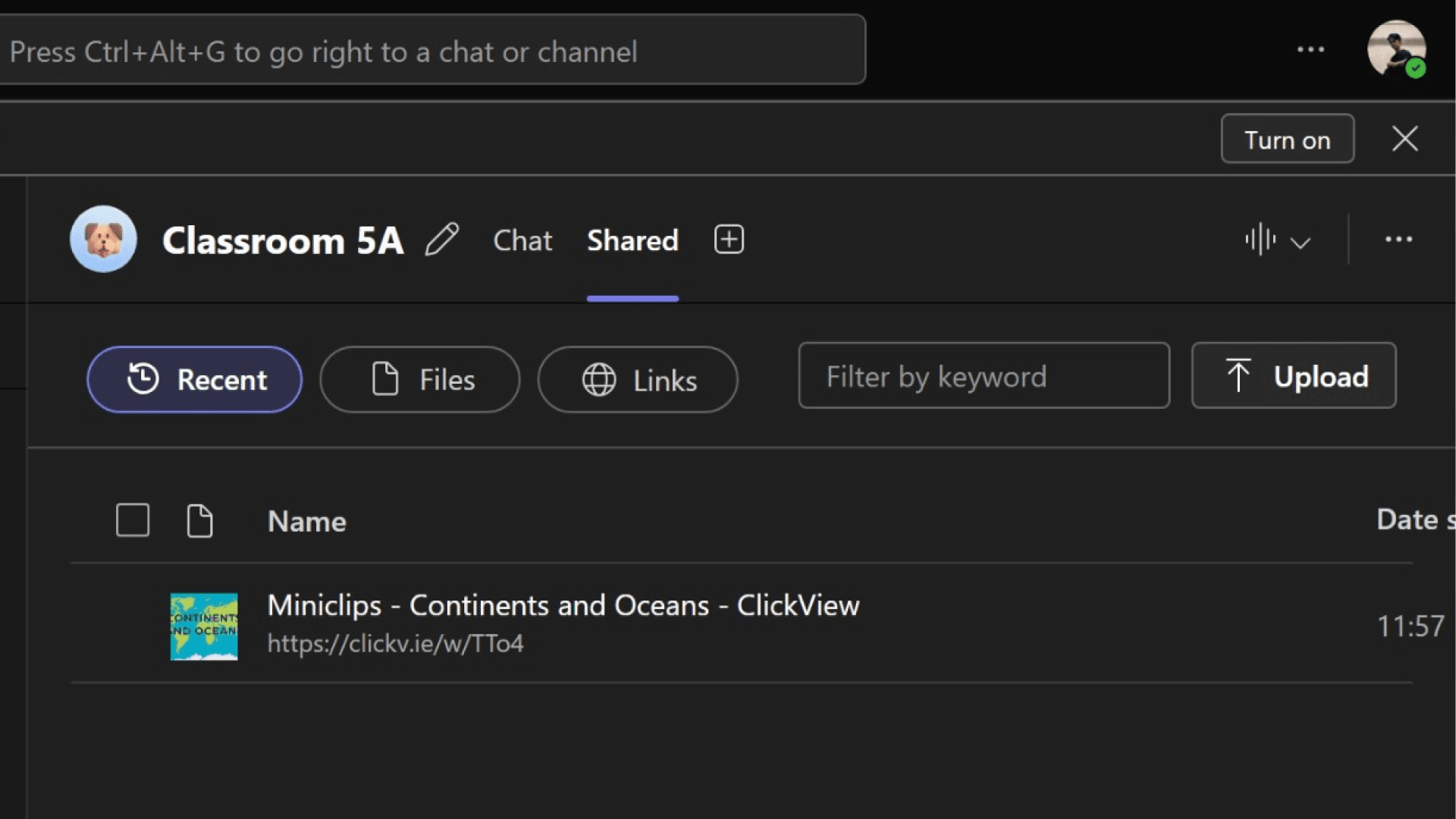Toggle the select-all checkbox
Image resolution: width=1456 pixels, height=819 pixels.
coord(132,519)
